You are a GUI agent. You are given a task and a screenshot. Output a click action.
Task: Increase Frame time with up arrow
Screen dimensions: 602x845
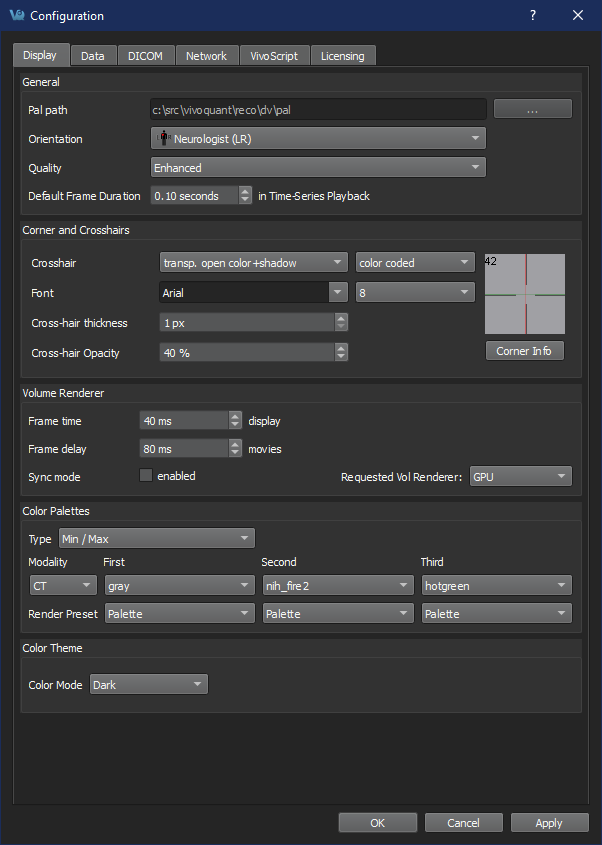tap(236, 417)
